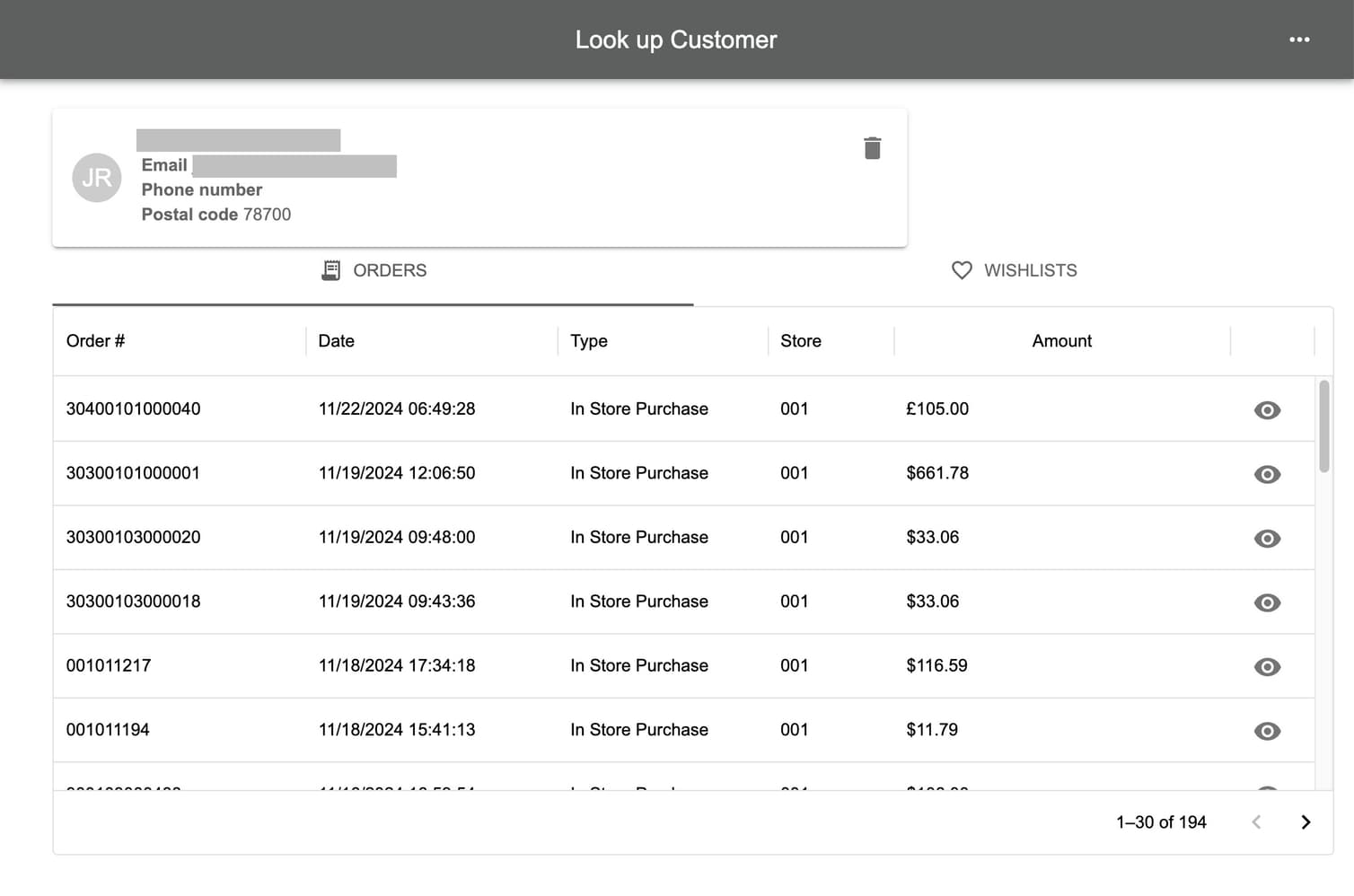
Task: Click the Wishlists tab heart icon
Action: (x=962, y=270)
